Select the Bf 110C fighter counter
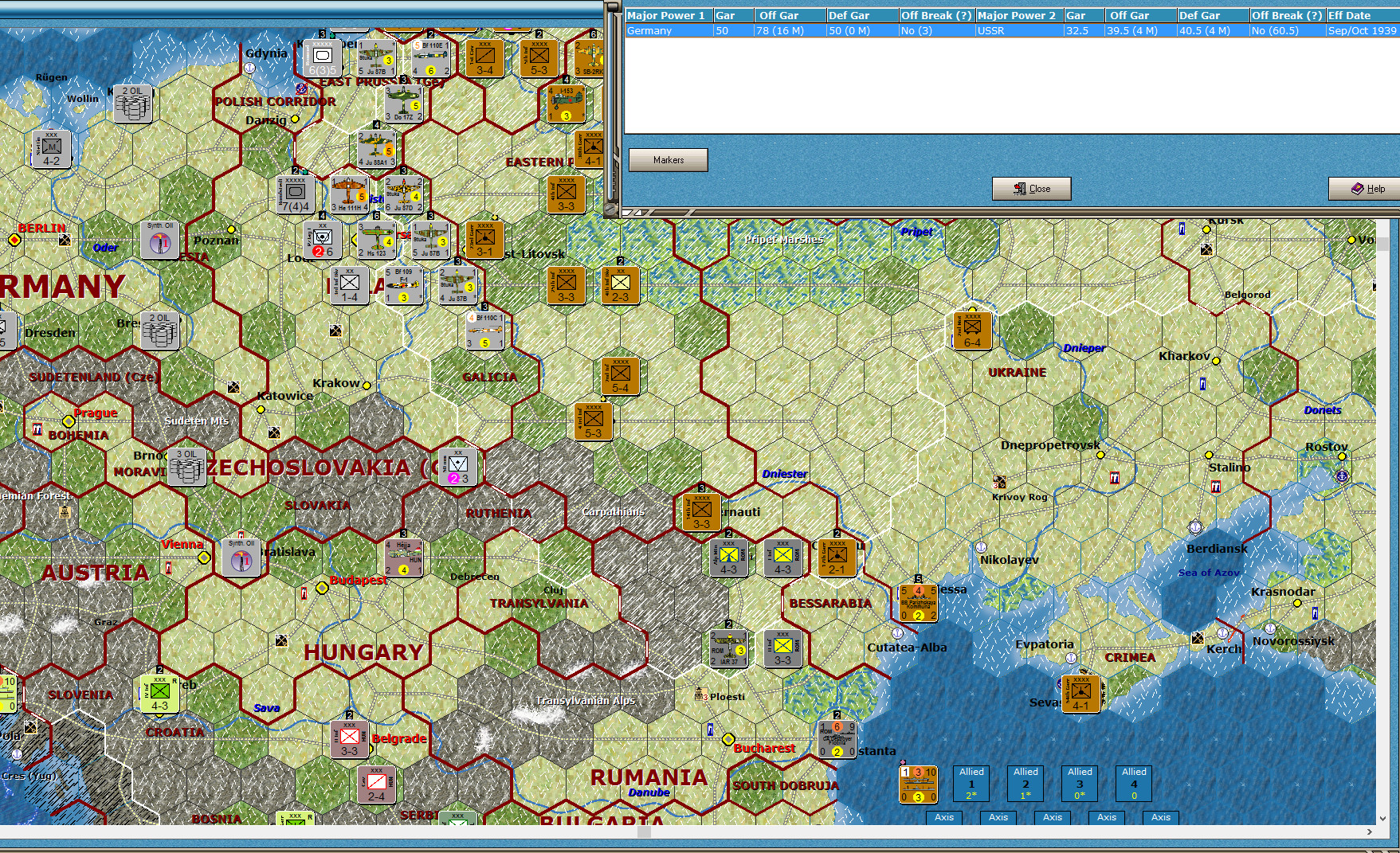Viewport: 1400px width, 853px height. pyautogui.click(x=484, y=331)
